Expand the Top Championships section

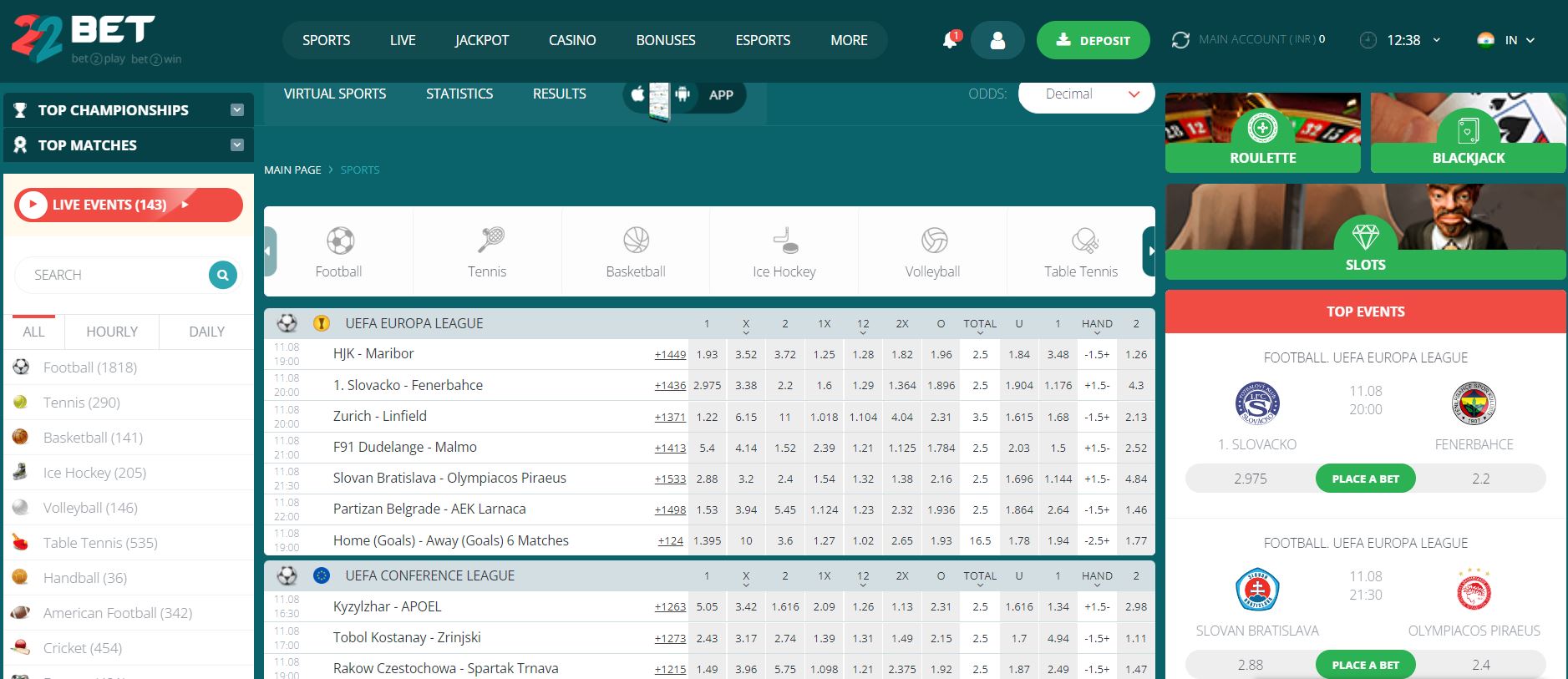pyautogui.click(x=237, y=110)
